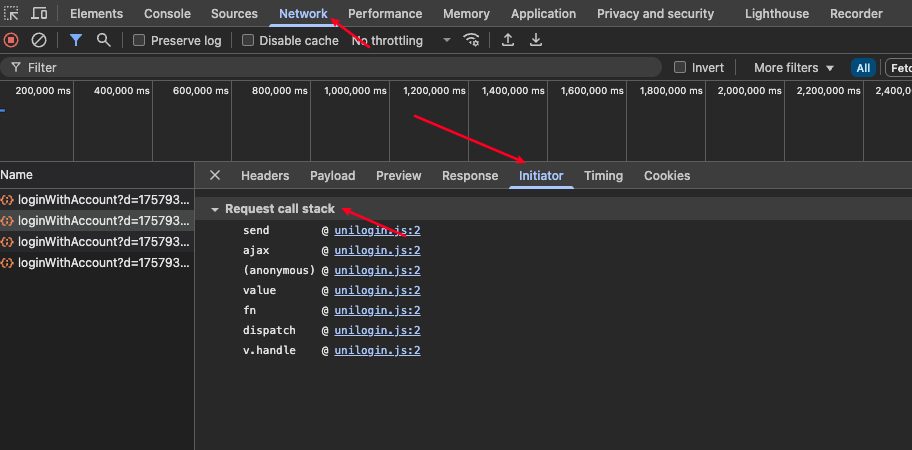Toggle the device toolbar icon
The height and width of the screenshot is (450, 912).
39,13
